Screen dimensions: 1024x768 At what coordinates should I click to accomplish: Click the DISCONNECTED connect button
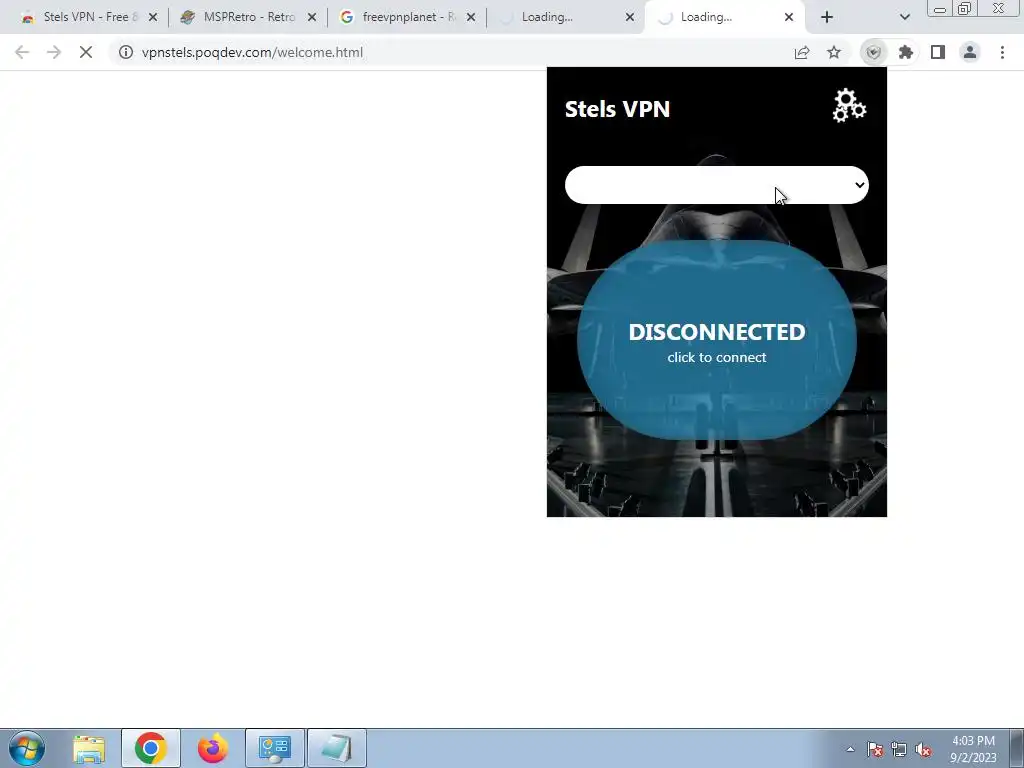tap(716, 340)
